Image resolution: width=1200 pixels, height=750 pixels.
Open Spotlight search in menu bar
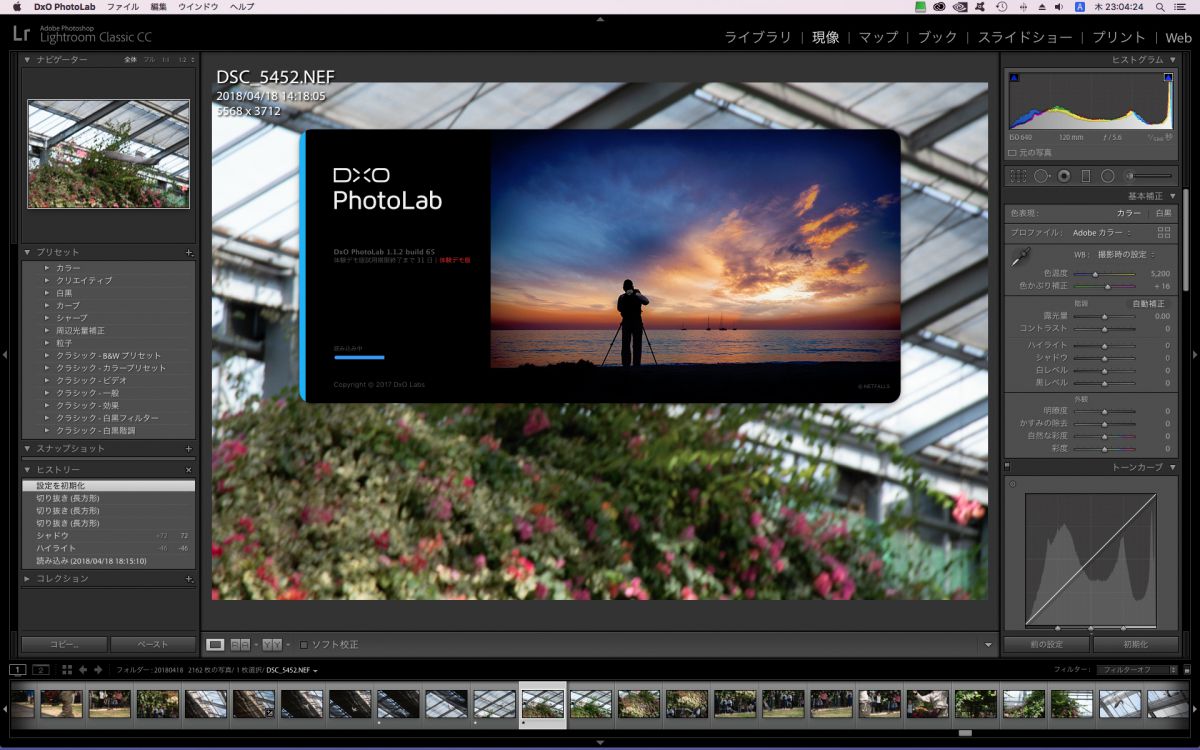(1158, 6)
